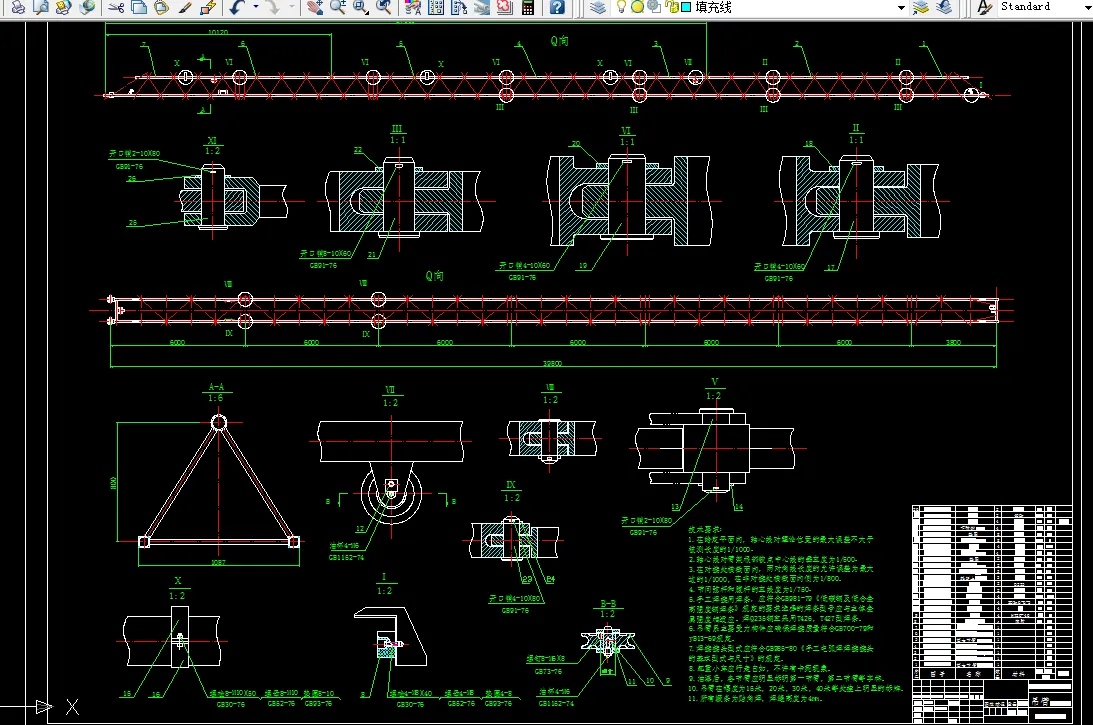Open the Block Editor lightning icon
1093x725 pixels.
(207, 7)
